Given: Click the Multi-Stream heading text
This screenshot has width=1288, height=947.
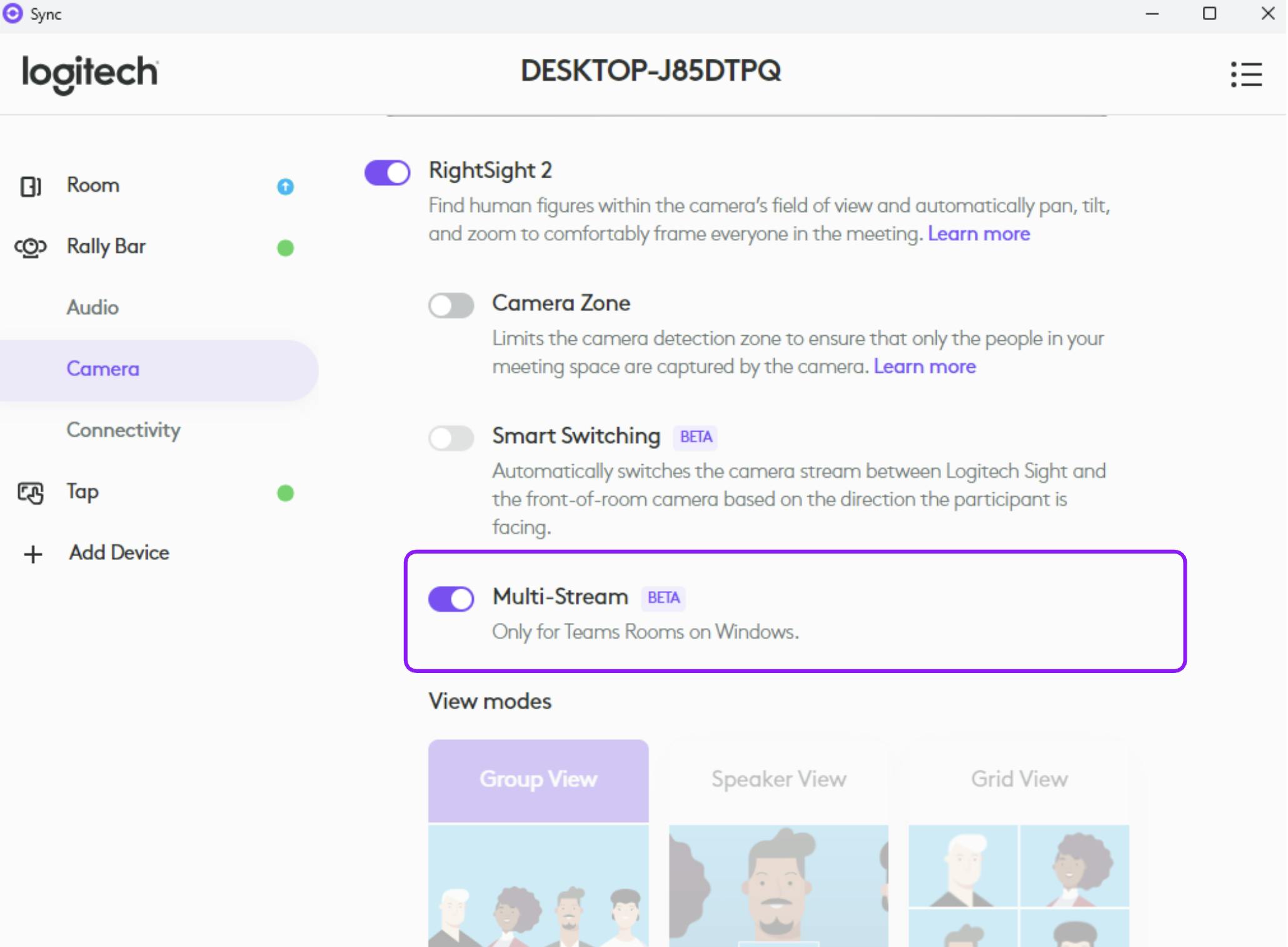Looking at the screenshot, I should click(560, 597).
